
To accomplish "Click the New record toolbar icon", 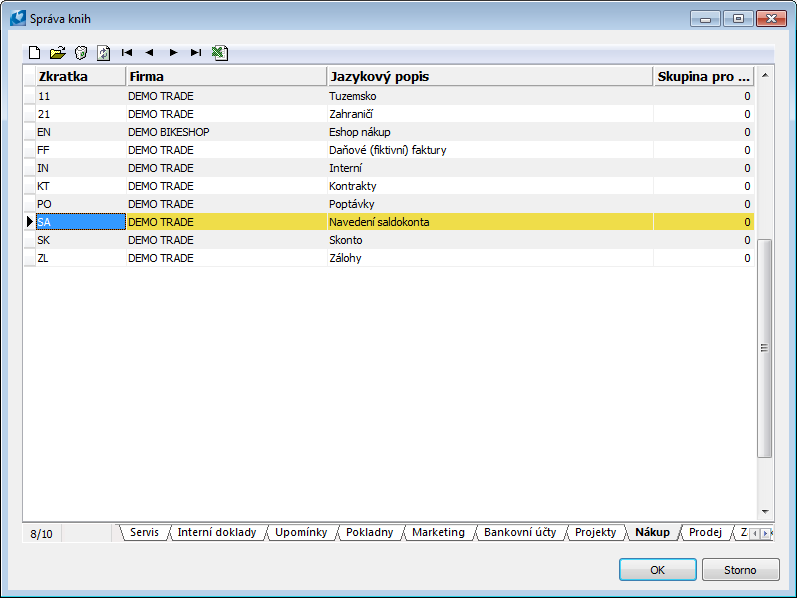I will tap(34, 52).
